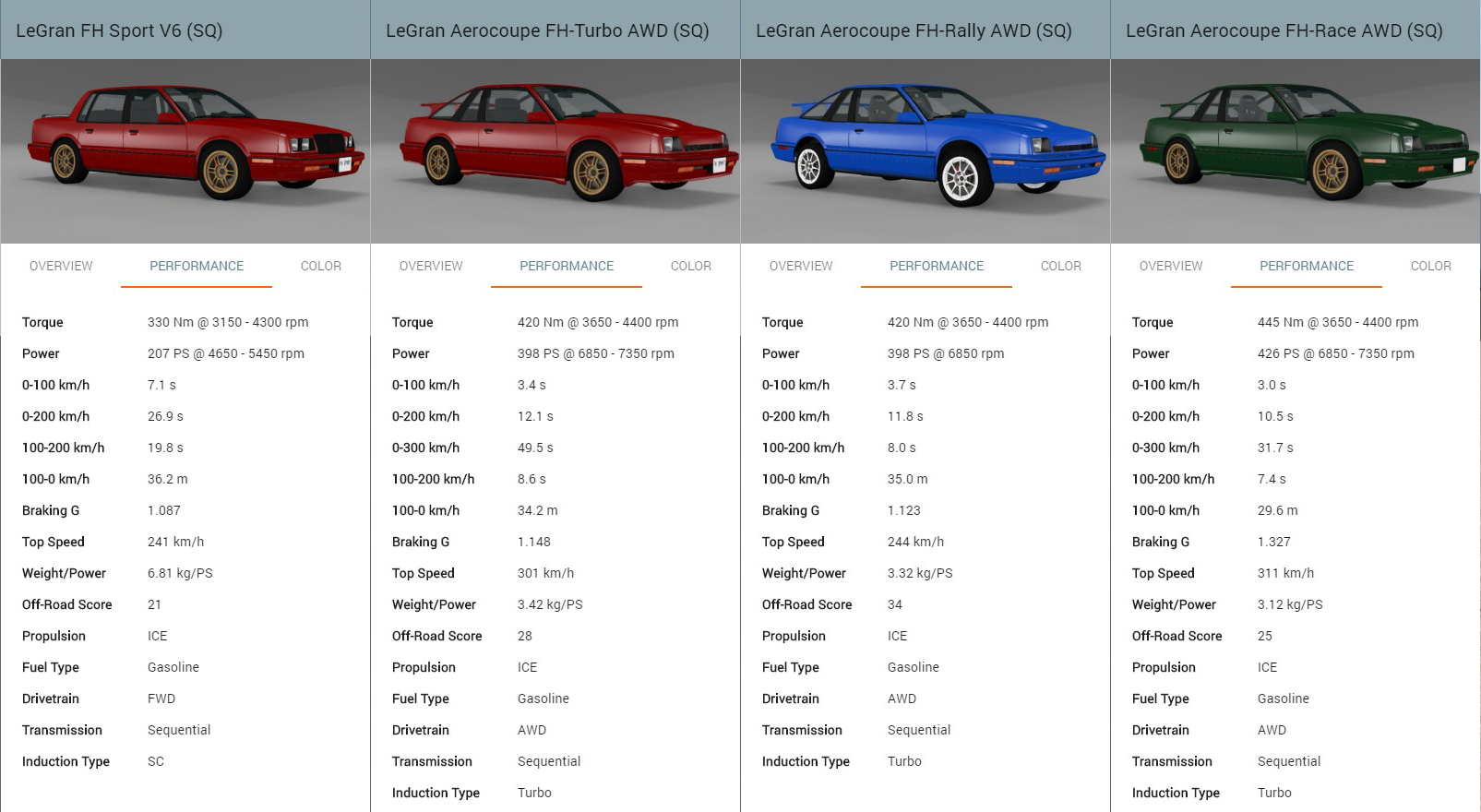1481x812 pixels.
Task: Click the '1.087' Braking G value
Action: tap(164, 510)
